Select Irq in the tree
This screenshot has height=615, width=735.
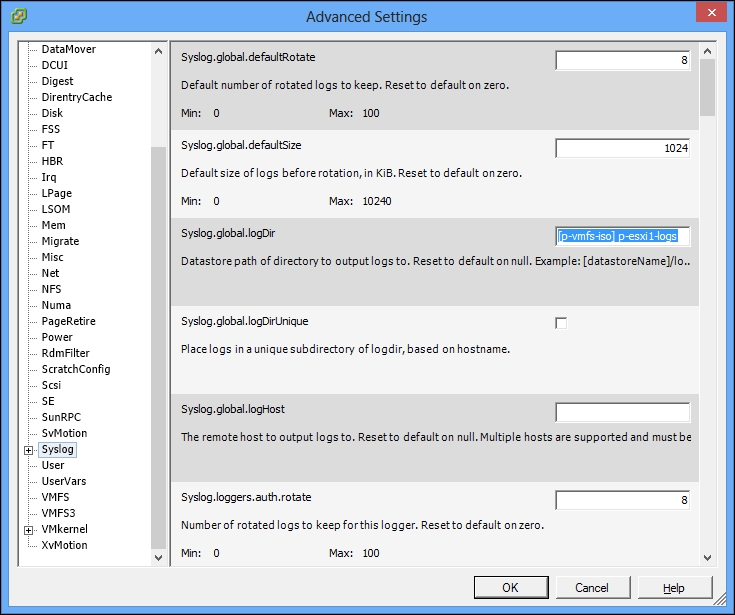[49, 177]
